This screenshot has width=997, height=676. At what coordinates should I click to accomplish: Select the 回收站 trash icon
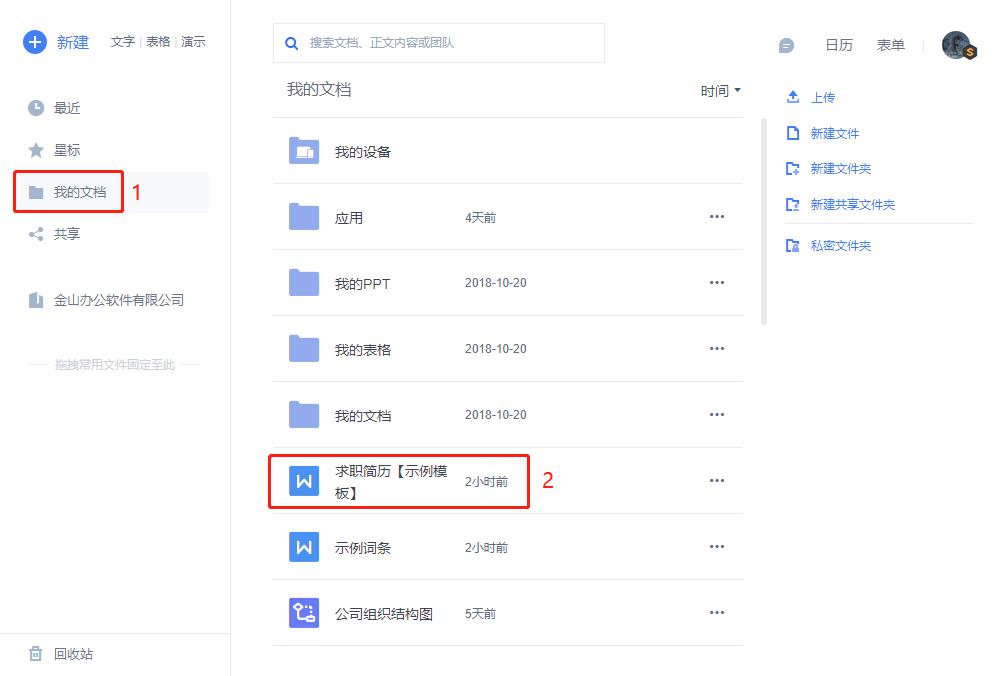click(38, 654)
